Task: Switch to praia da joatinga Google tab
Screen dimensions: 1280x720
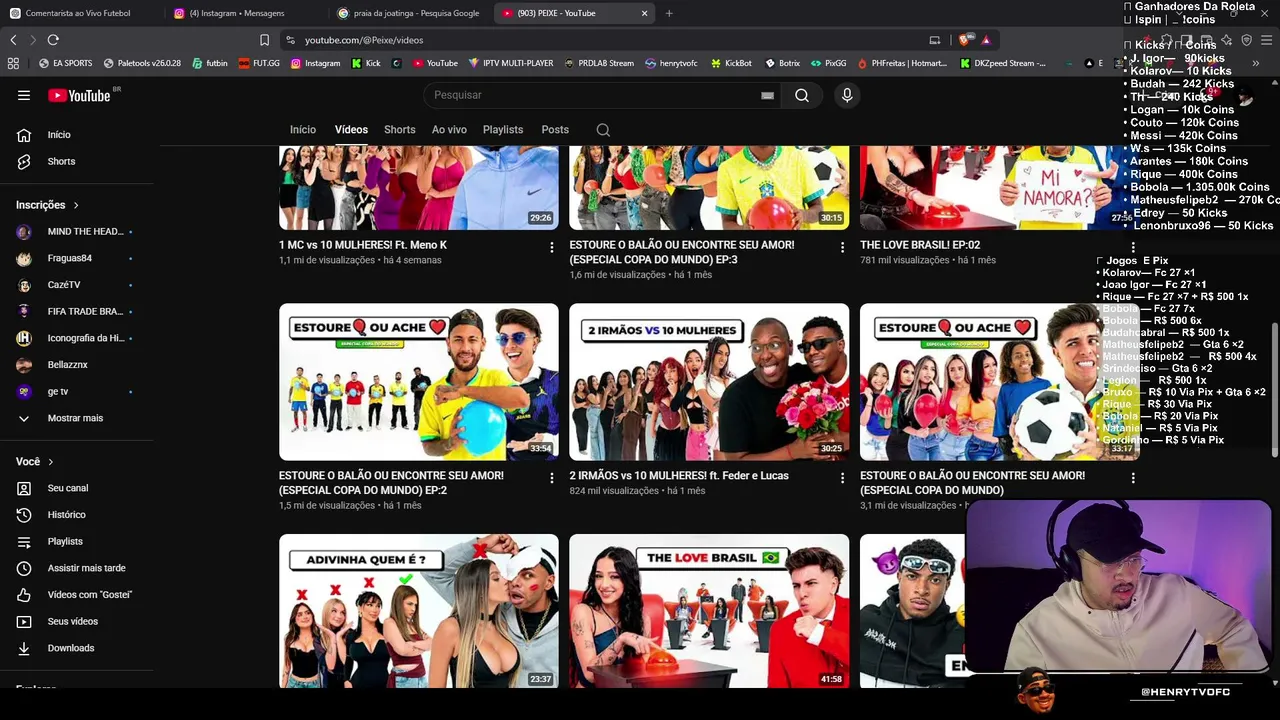Action: [x=410, y=13]
